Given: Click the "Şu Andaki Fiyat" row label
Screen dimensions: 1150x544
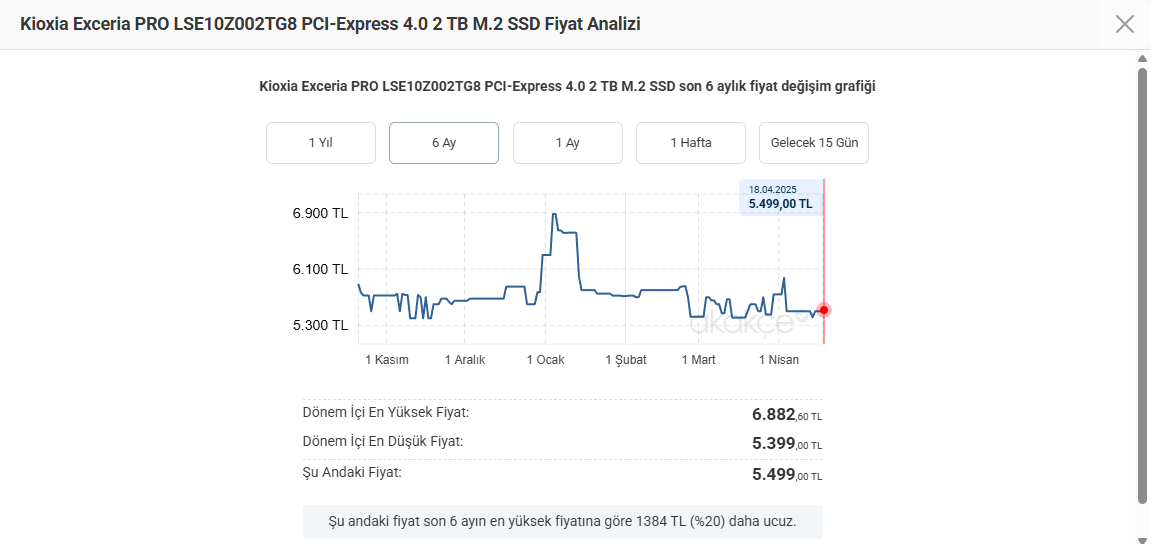Looking at the screenshot, I should coord(352,473).
